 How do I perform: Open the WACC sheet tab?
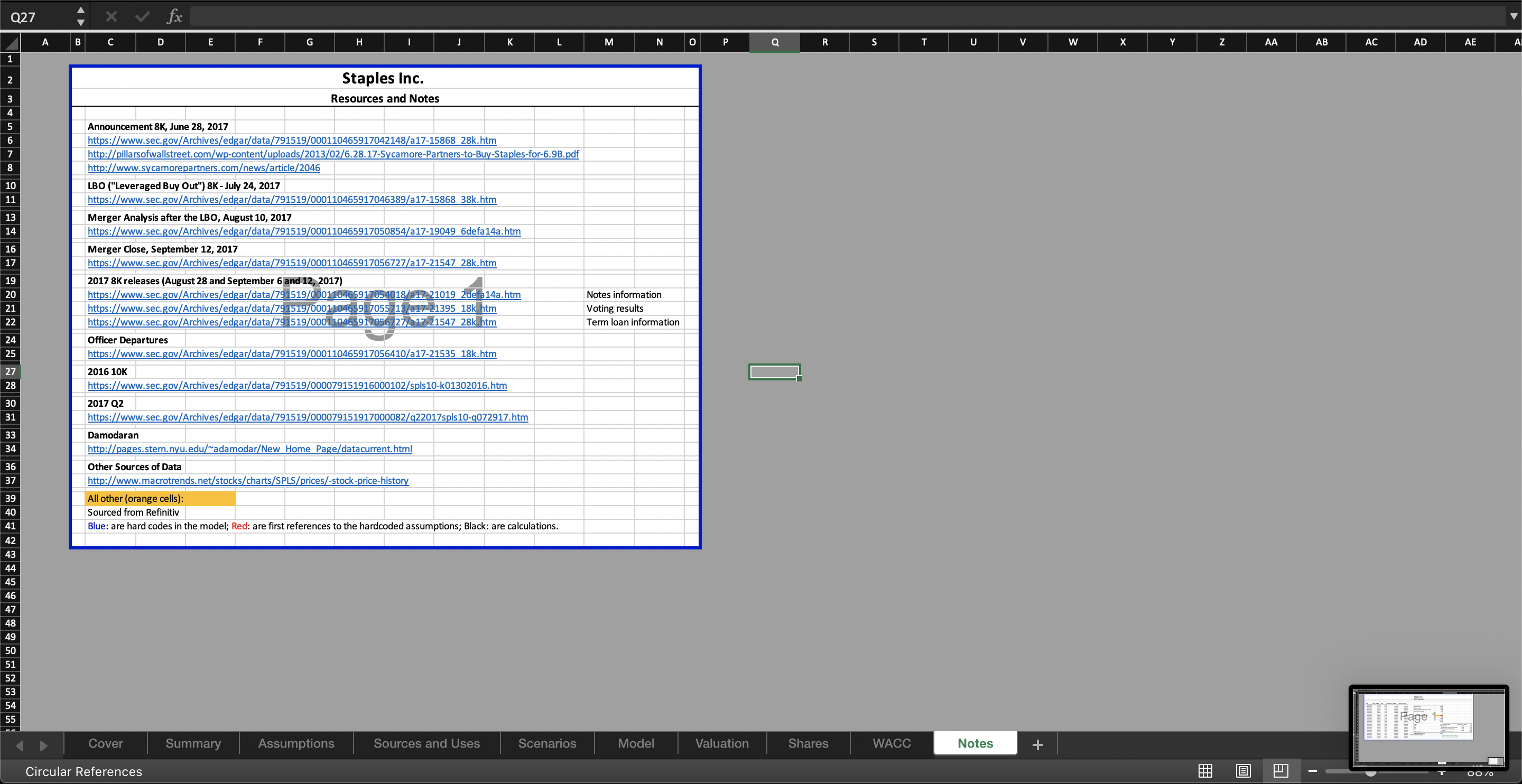click(x=892, y=743)
